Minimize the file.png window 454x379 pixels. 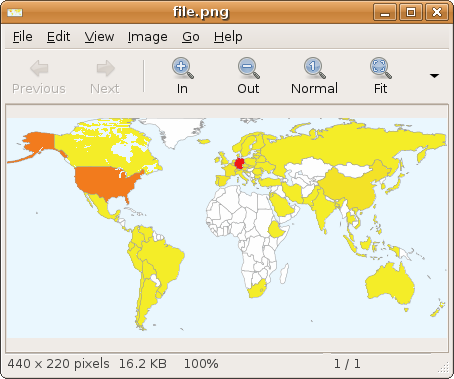pos(385,12)
